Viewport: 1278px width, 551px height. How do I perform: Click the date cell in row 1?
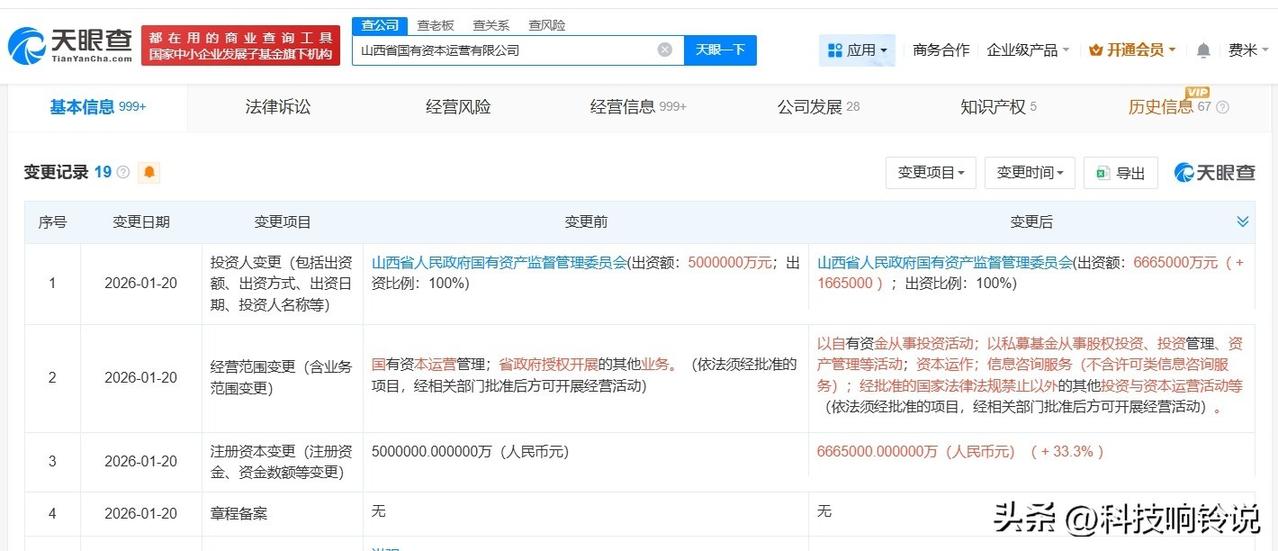pos(141,283)
